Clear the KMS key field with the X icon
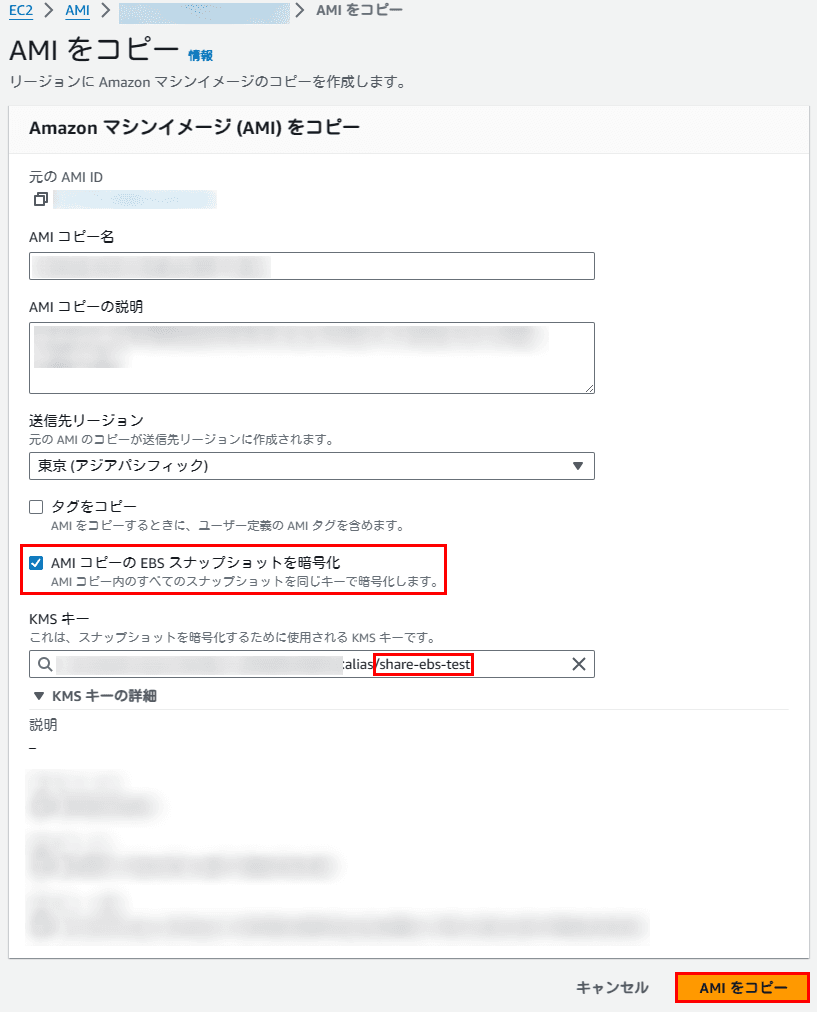 (579, 664)
